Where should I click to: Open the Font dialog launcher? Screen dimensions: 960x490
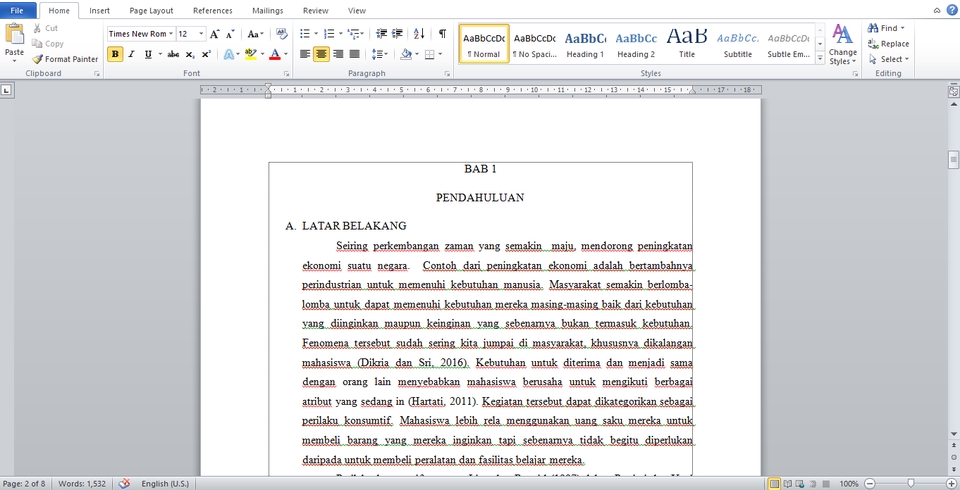(286, 74)
